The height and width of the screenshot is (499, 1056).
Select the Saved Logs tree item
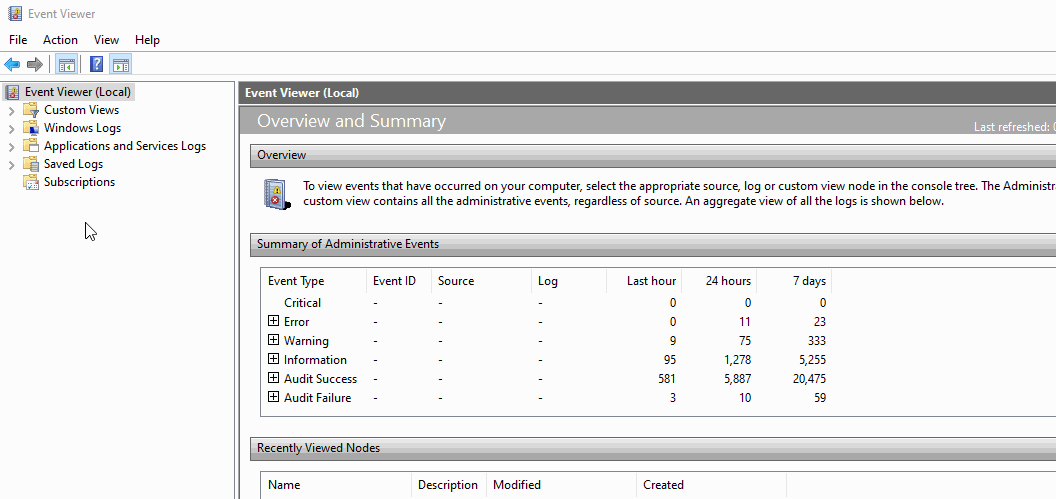point(73,164)
